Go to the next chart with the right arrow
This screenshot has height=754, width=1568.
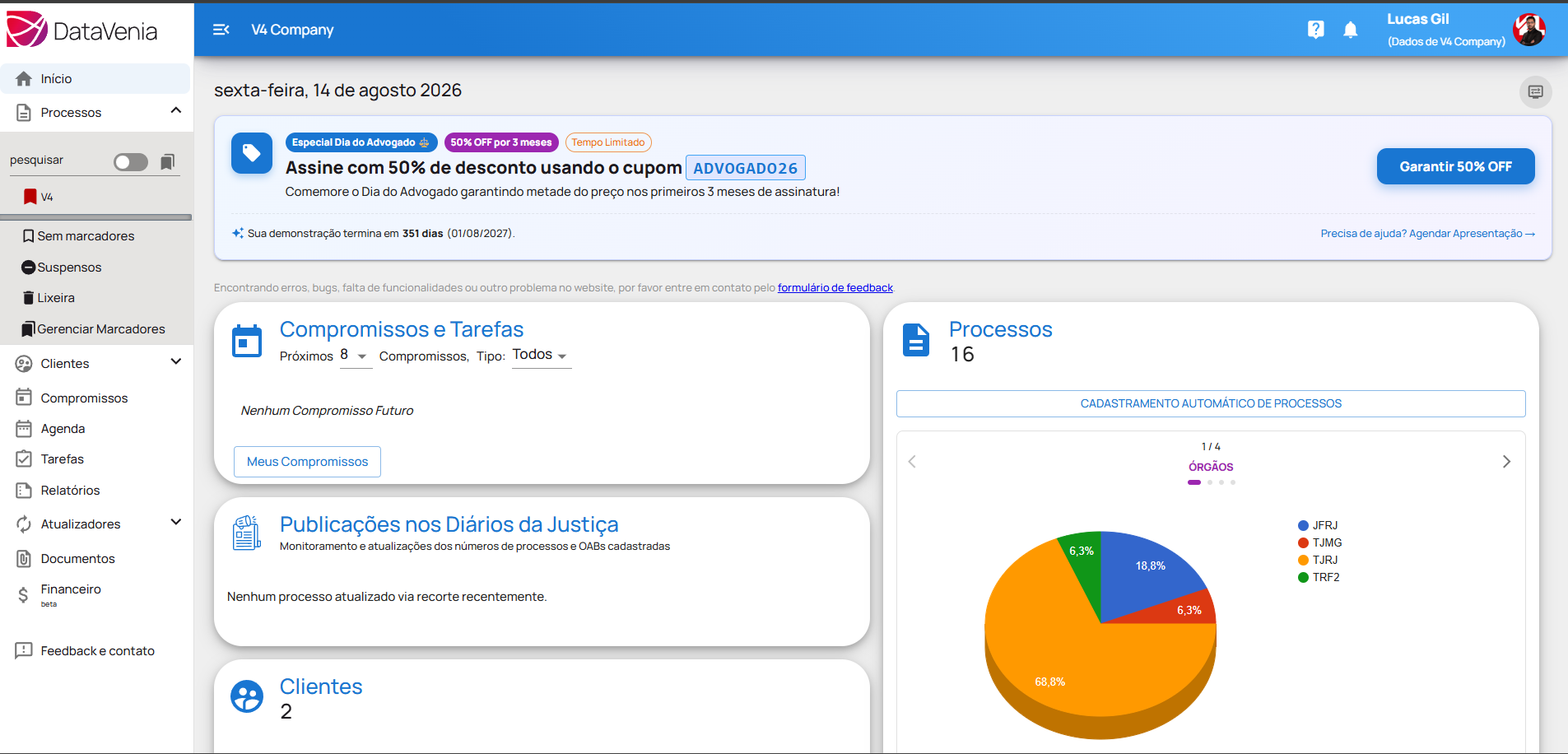pyautogui.click(x=1506, y=462)
